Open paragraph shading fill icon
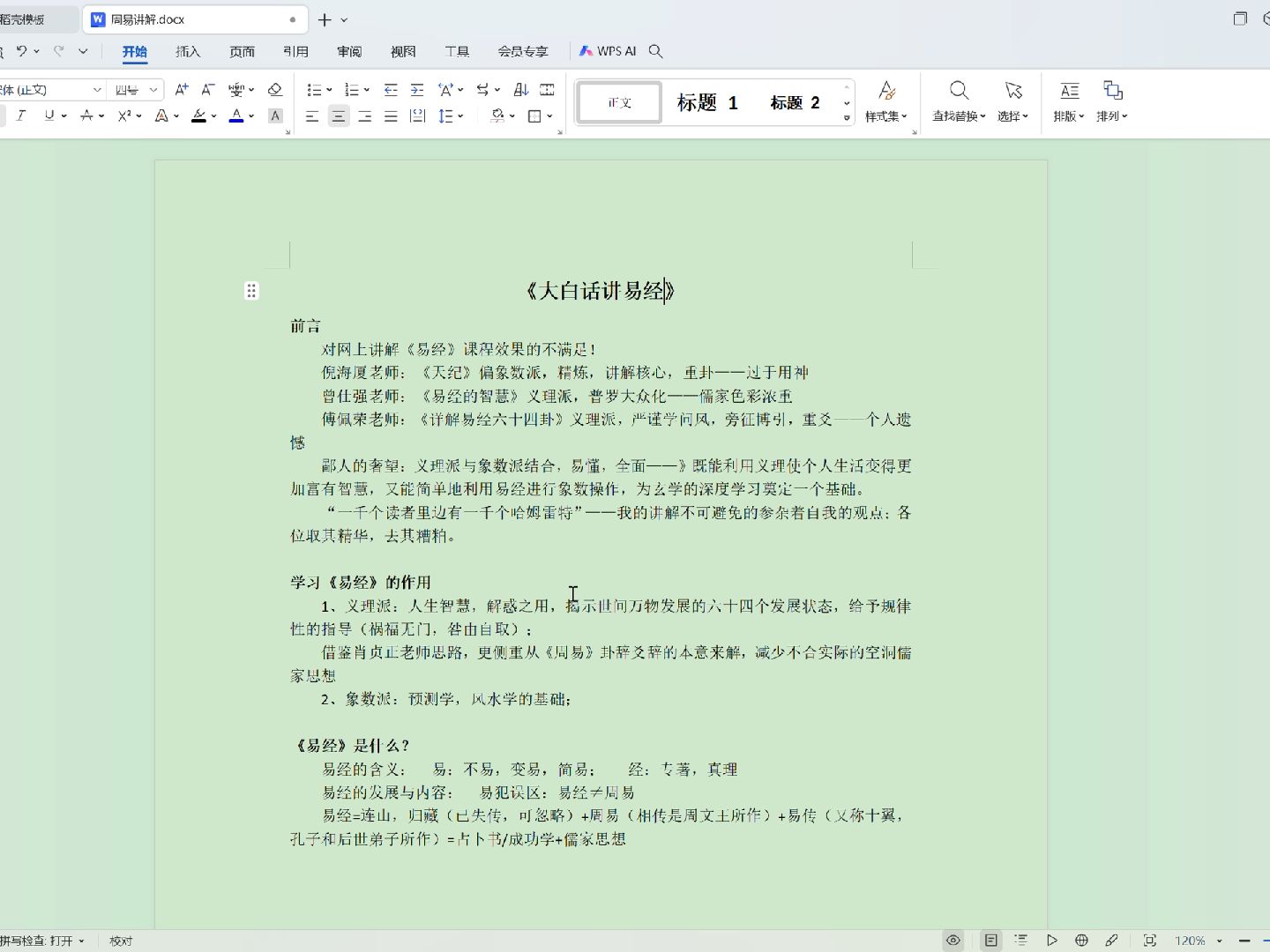This screenshot has width=1270, height=952. 498,115
